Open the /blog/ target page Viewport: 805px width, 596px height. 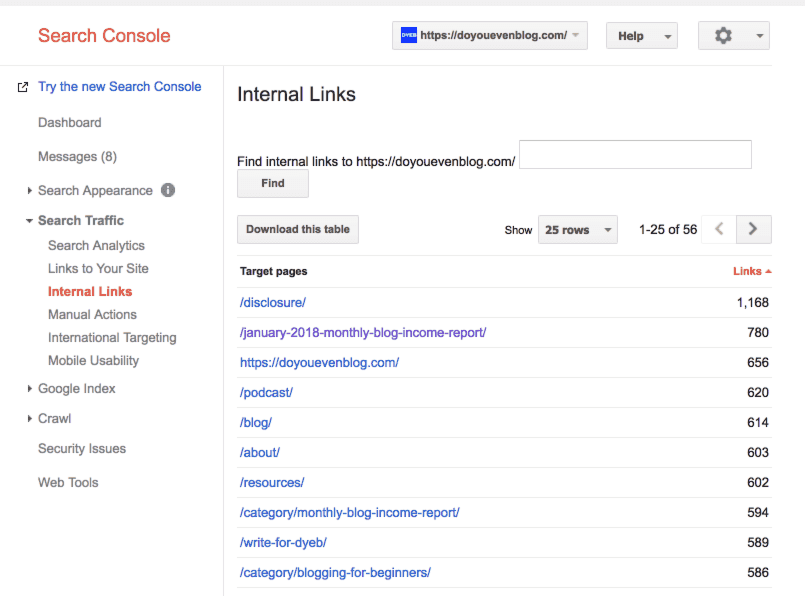pos(256,422)
